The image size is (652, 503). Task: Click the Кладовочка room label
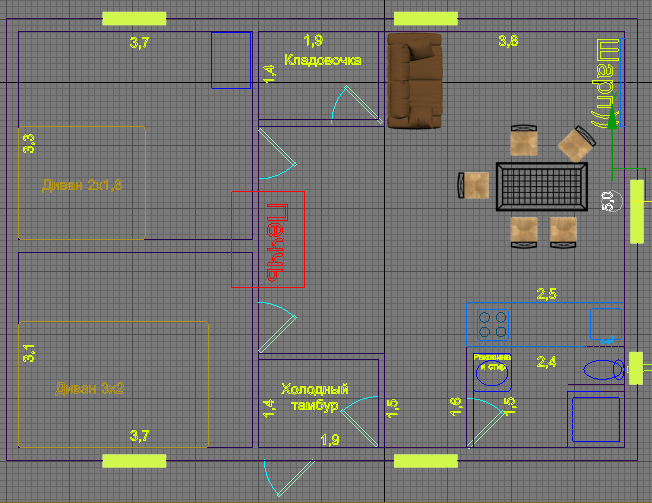click(322, 60)
